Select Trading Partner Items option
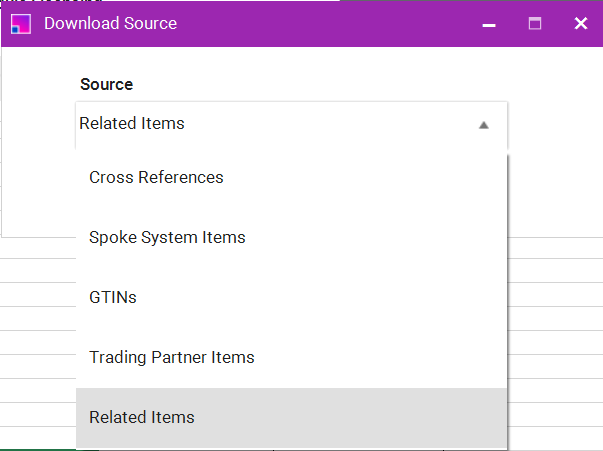 coord(172,358)
